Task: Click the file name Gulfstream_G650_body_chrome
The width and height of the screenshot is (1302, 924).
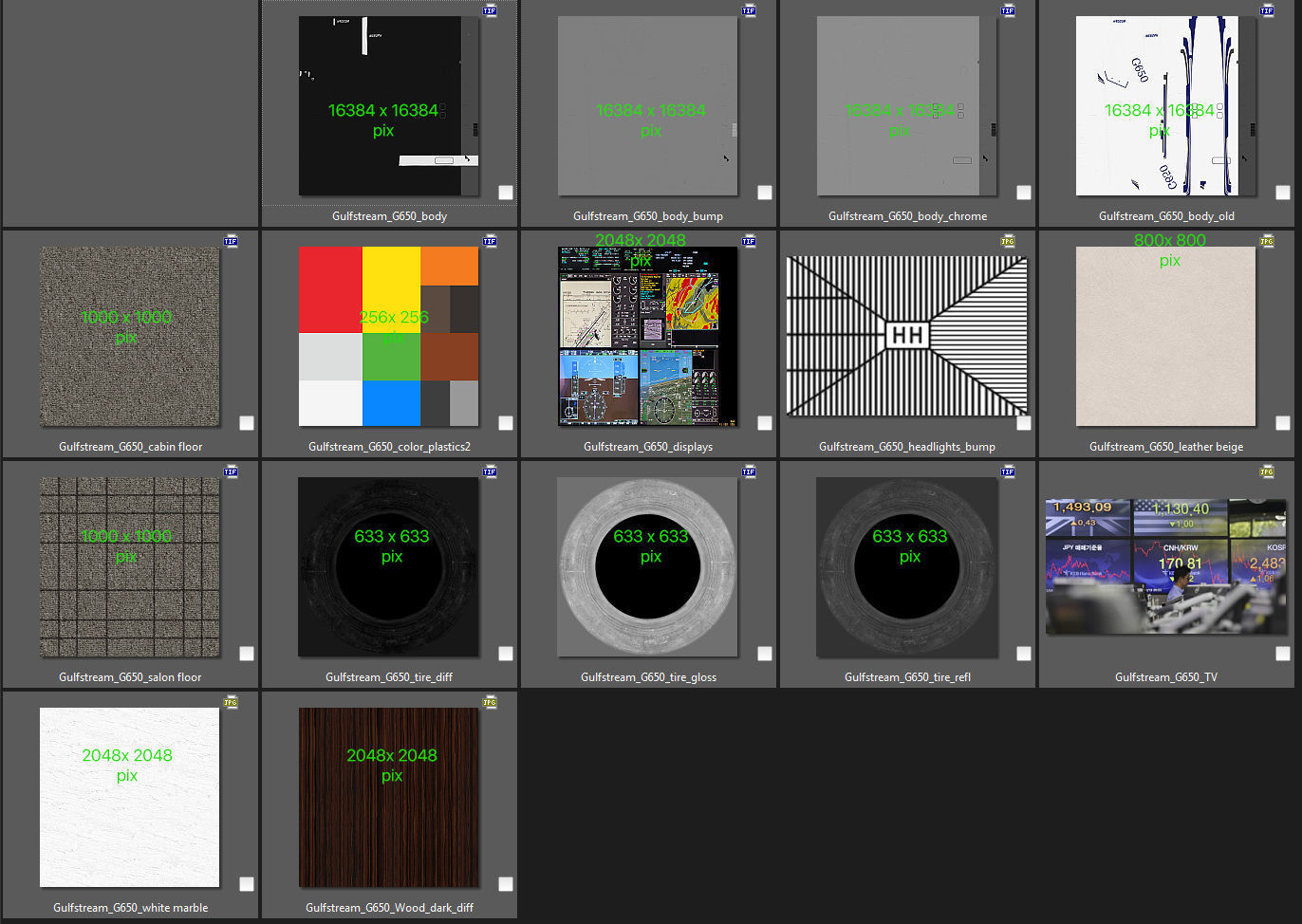Action: pyautogui.click(x=907, y=216)
